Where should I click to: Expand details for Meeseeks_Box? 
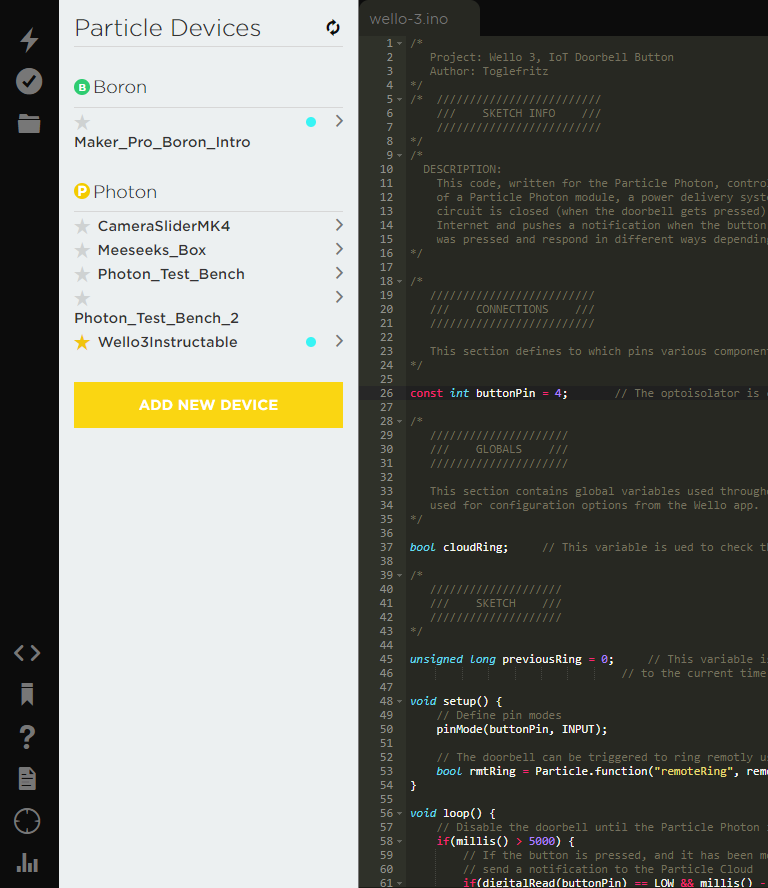pos(339,249)
